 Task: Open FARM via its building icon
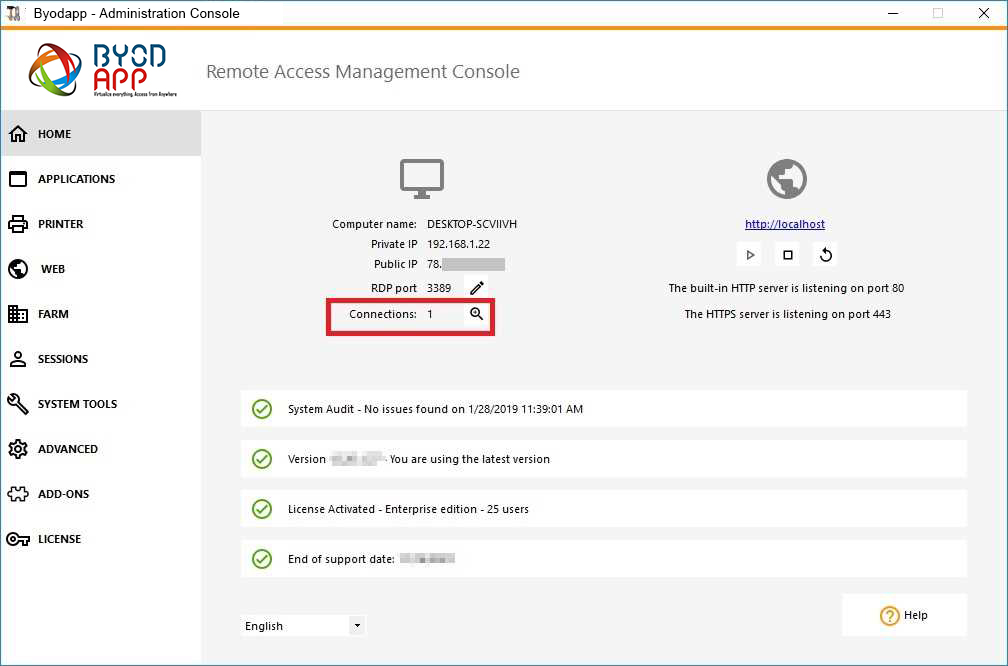18,314
